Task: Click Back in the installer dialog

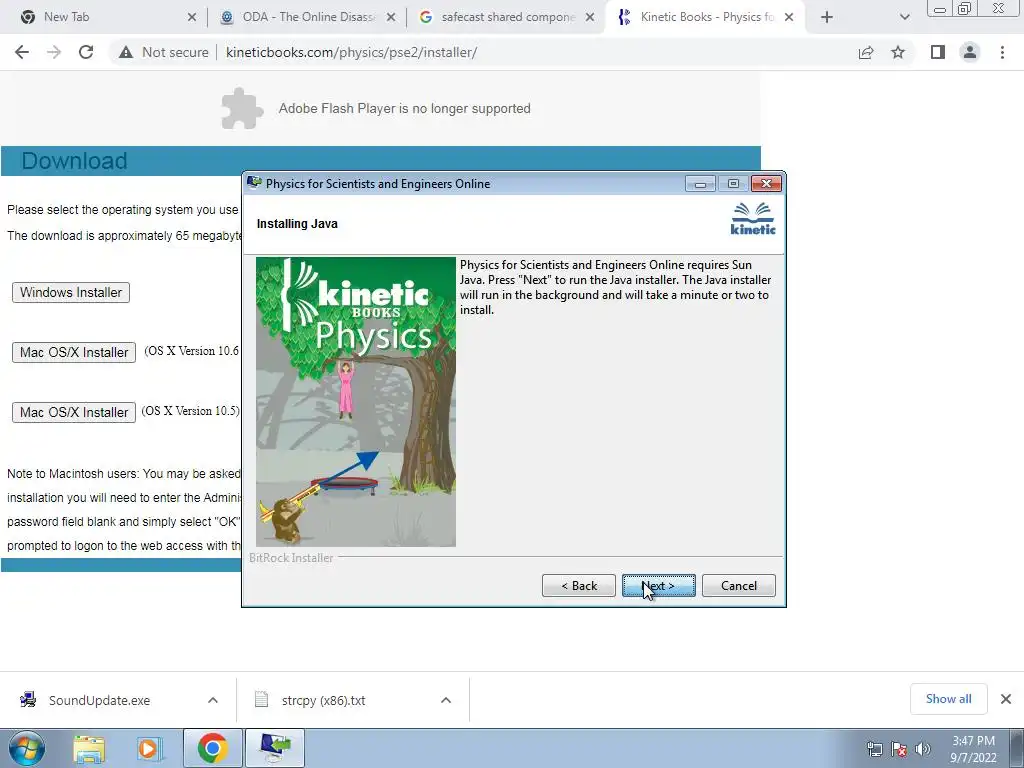Action: (x=579, y=586)
